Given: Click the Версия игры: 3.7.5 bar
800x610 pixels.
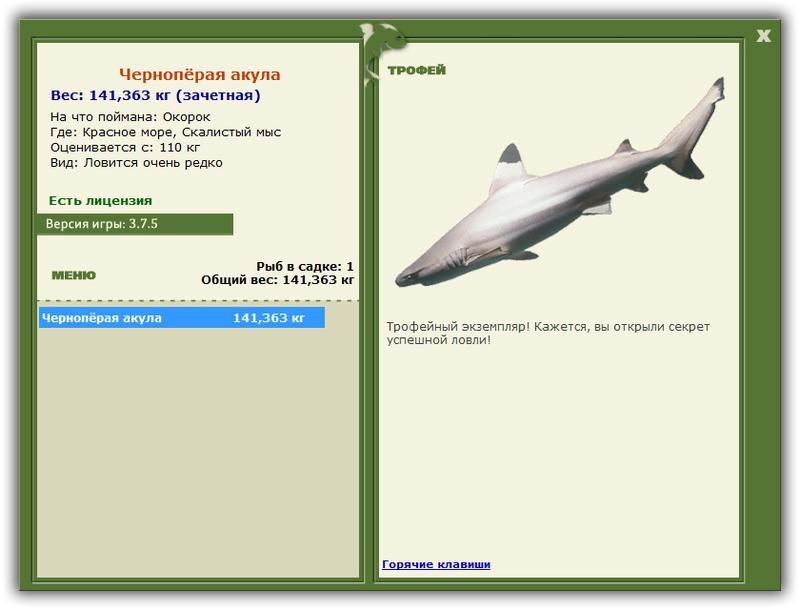Looking at the screenshot, I should (135, 224).
